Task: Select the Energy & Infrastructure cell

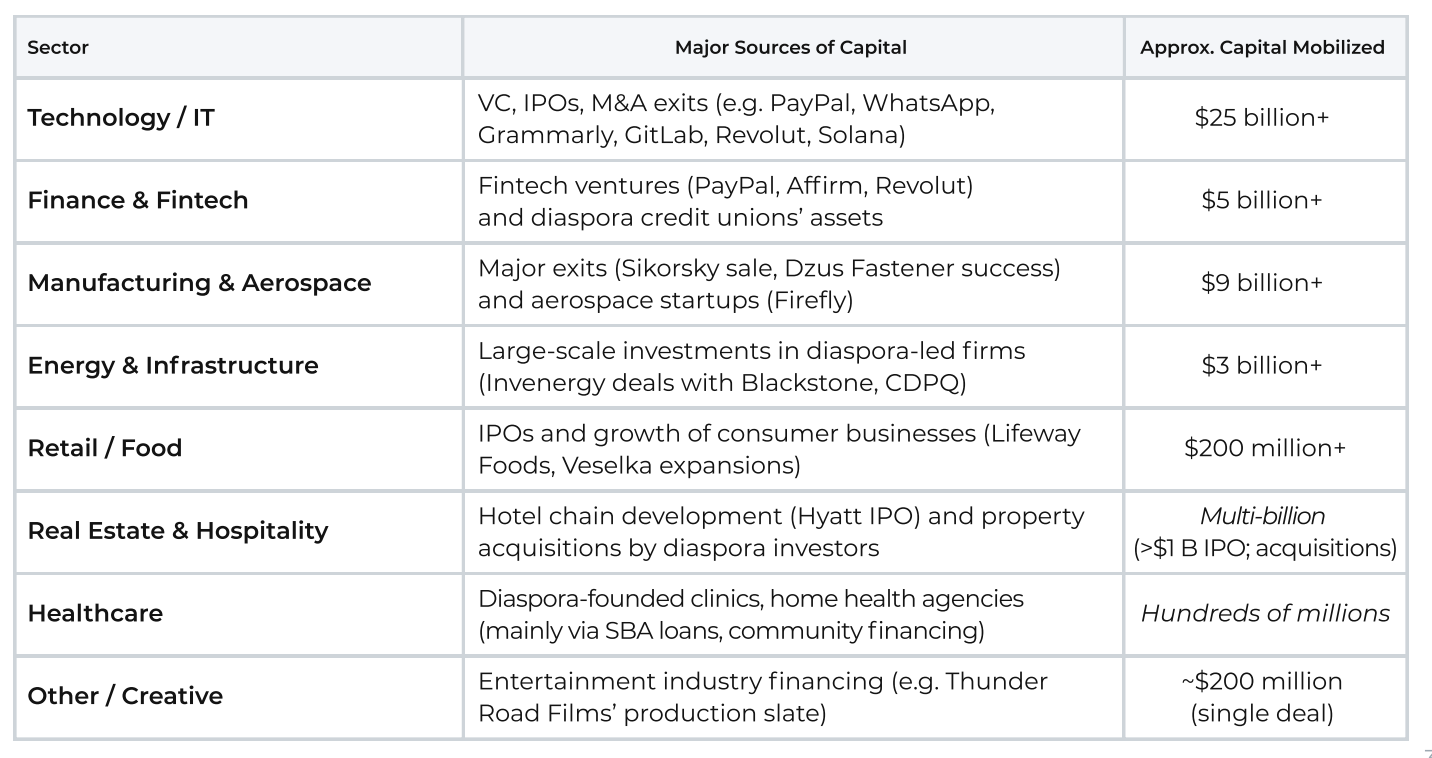Action: [x=173, y=366]
